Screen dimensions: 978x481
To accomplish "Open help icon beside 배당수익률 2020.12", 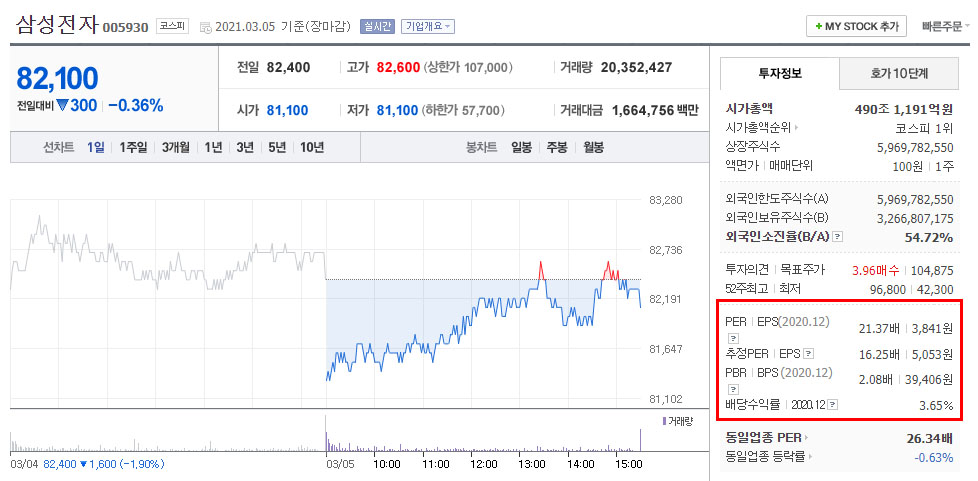I will [x=833, y=406].
